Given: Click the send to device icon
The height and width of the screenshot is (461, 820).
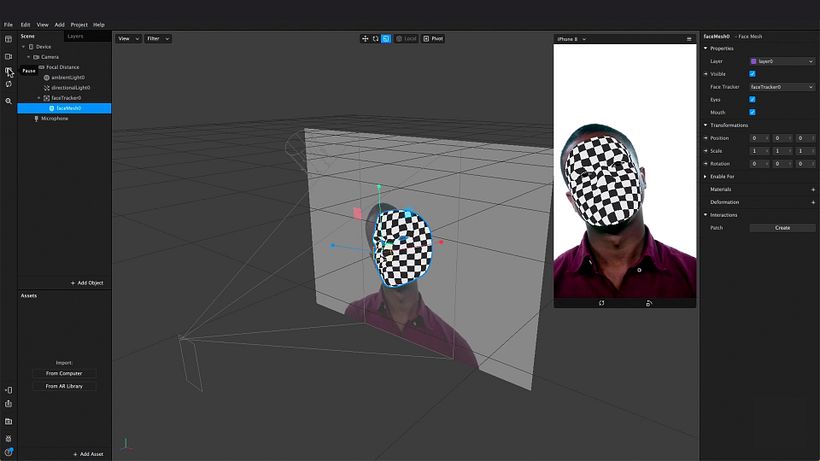Looking at the screenshot, I should click(8, 390).
